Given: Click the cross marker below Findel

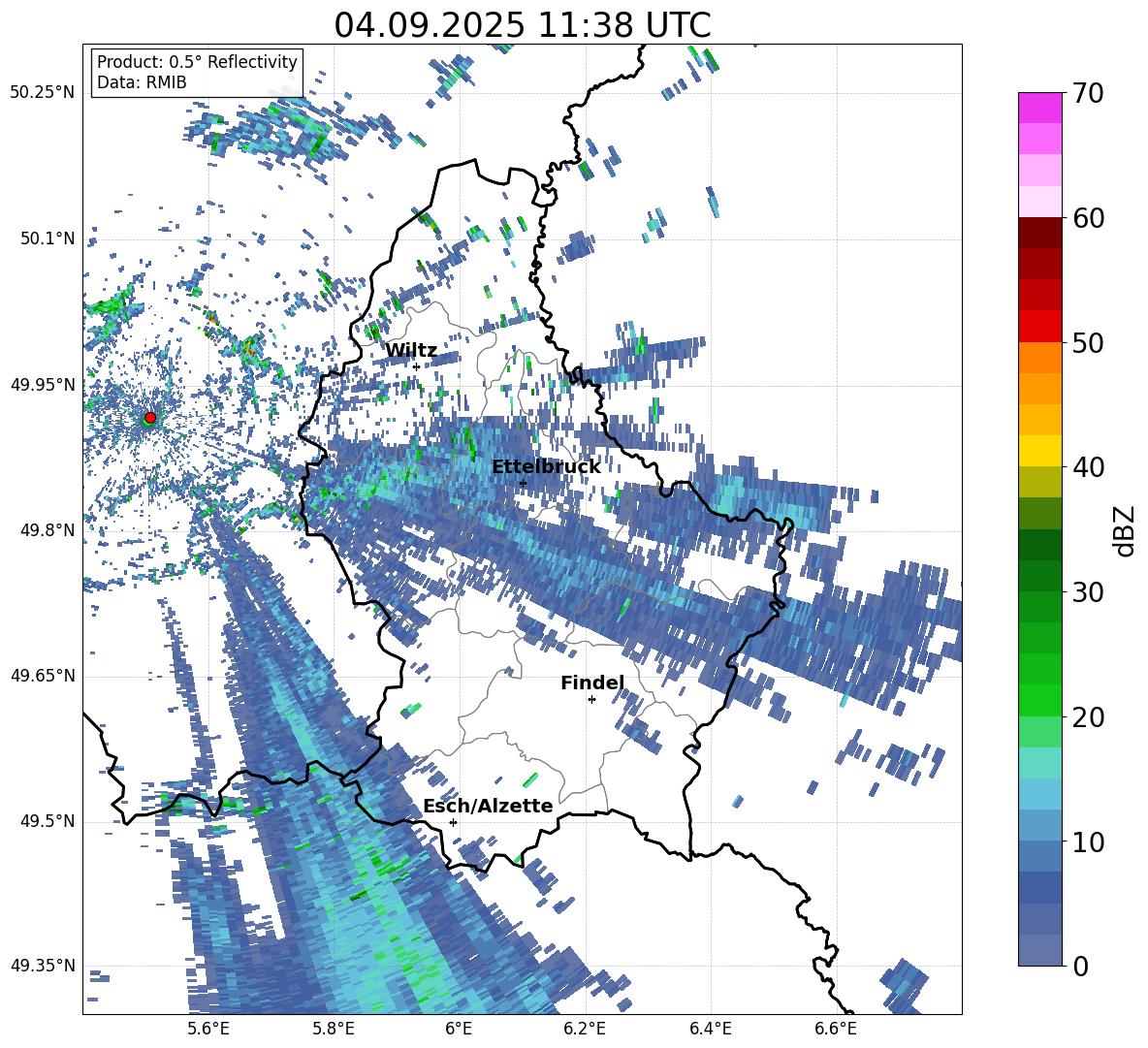Looking at the screenshot, I should click(591, 699).
